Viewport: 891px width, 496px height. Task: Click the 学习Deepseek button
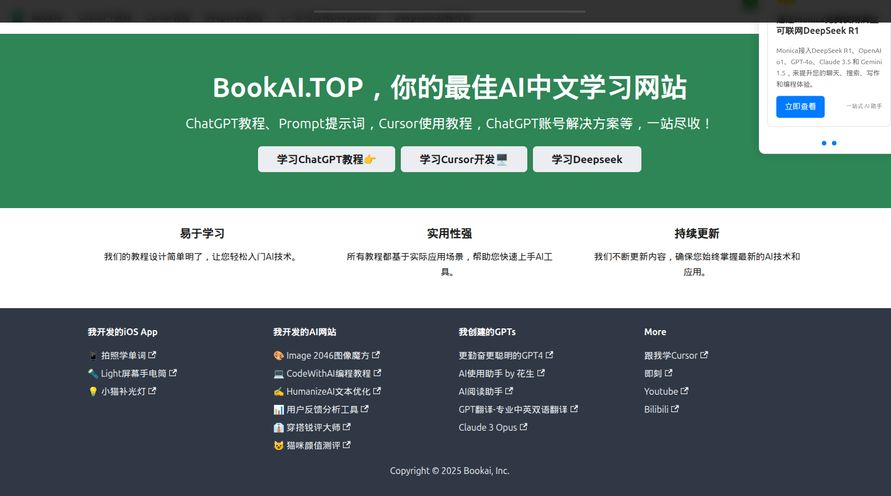[587, 159]
